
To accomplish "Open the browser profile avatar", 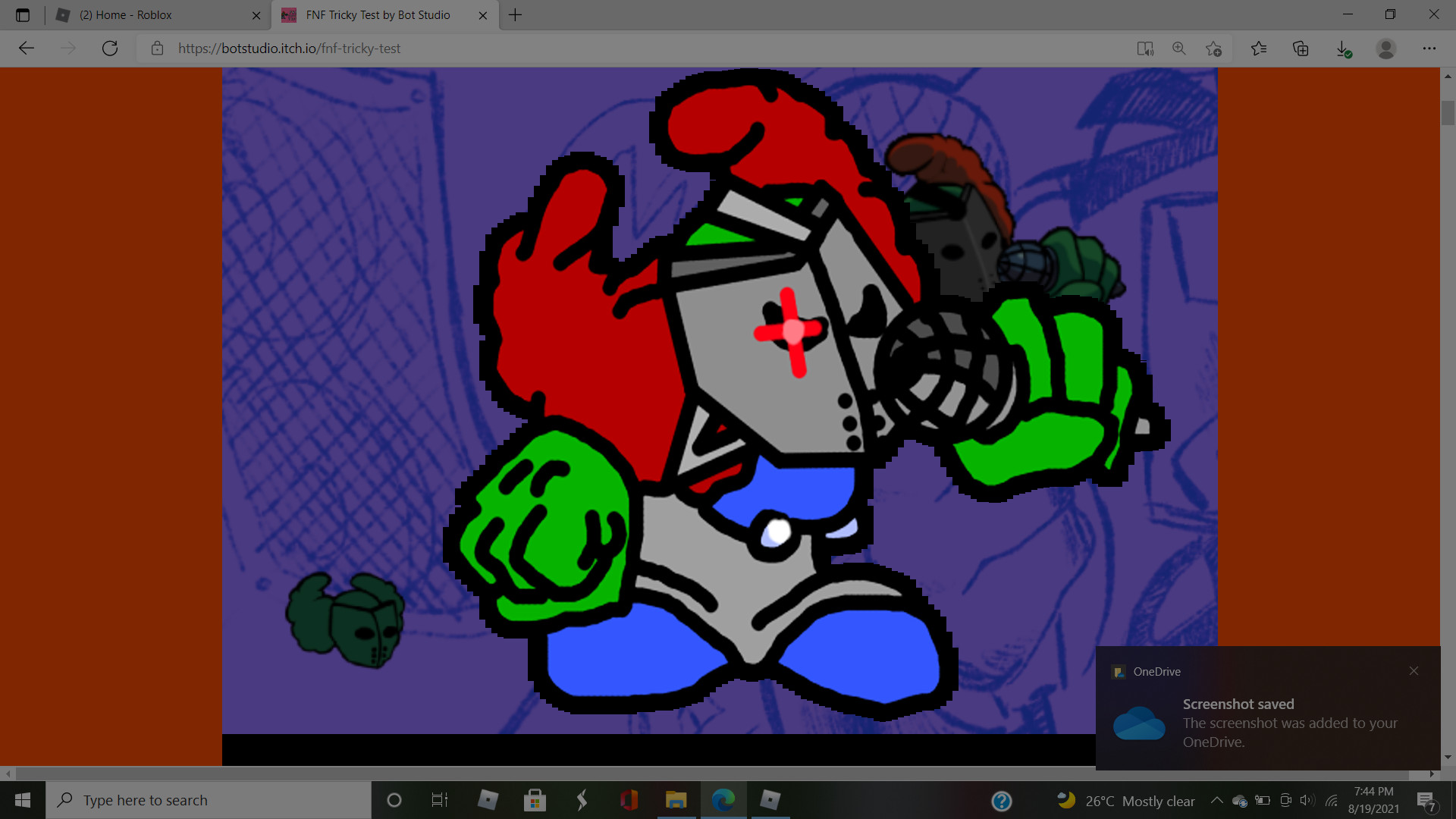I will point(1386,49).
